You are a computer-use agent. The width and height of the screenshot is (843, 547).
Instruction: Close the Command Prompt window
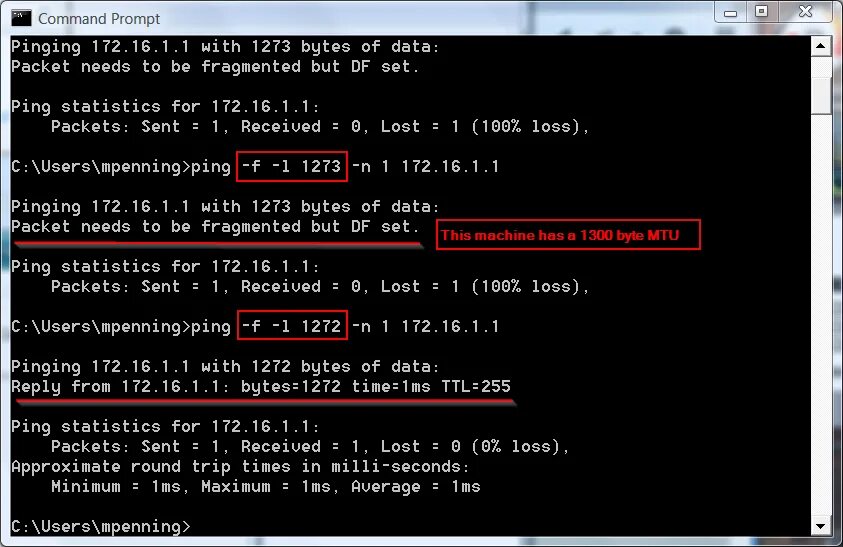pos(805,11)
